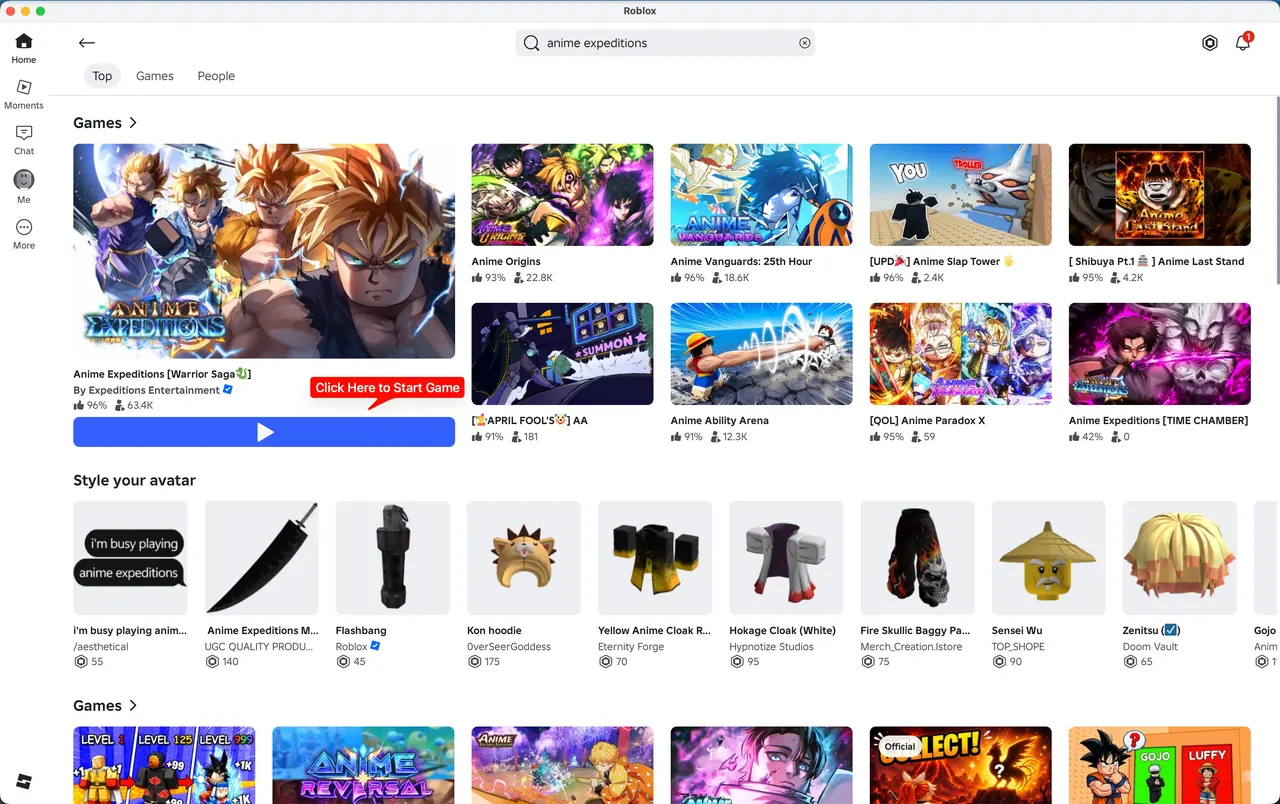Select the Anime Expeditions sword item
Screen dimensions: 1280x804
click(x=261, y=558)
